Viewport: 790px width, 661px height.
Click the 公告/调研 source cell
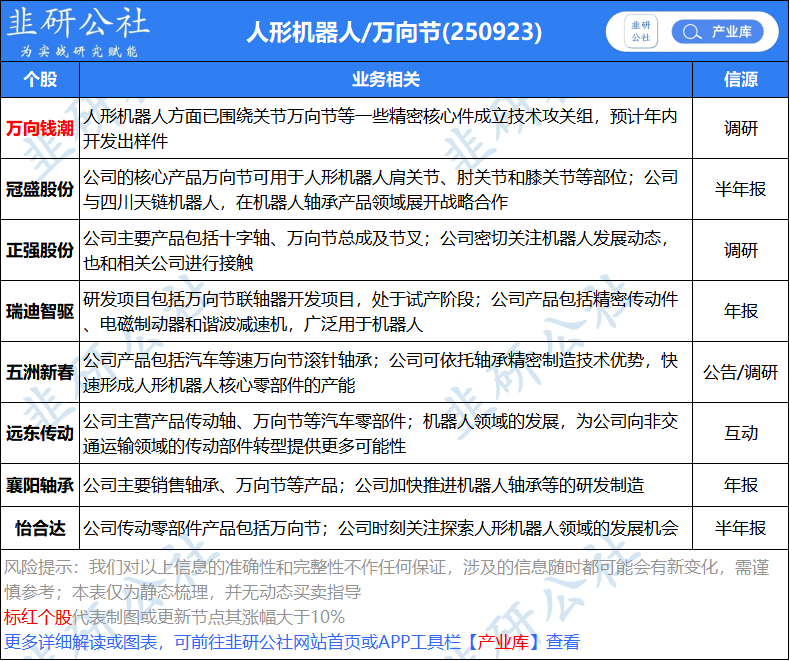pos(739,372)
